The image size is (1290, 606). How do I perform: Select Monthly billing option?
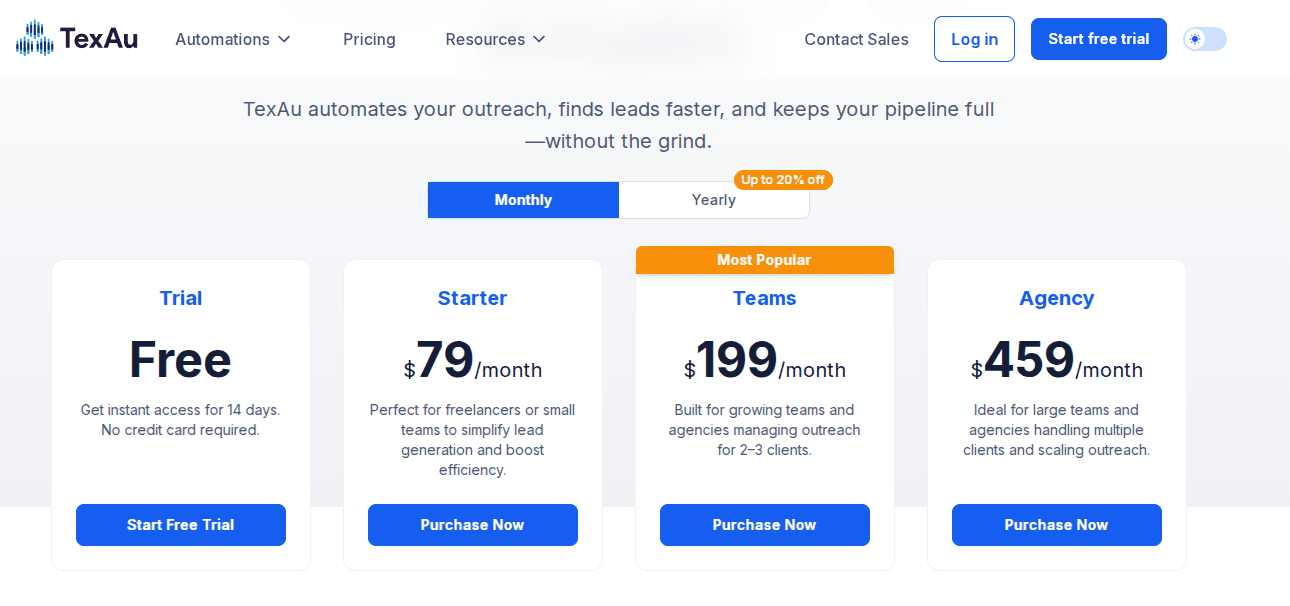coord(523,200)
